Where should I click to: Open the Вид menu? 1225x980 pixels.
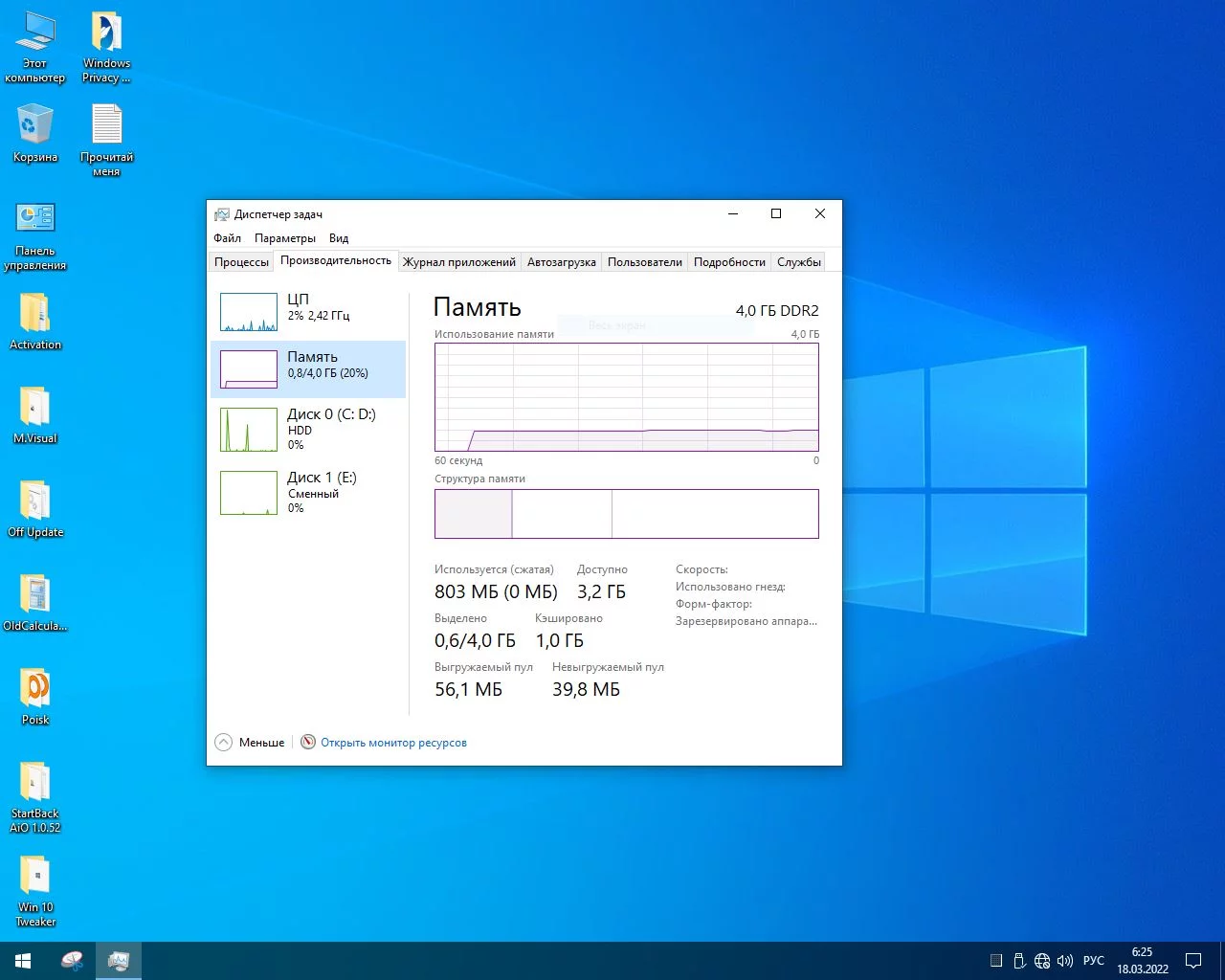[339, 238]
